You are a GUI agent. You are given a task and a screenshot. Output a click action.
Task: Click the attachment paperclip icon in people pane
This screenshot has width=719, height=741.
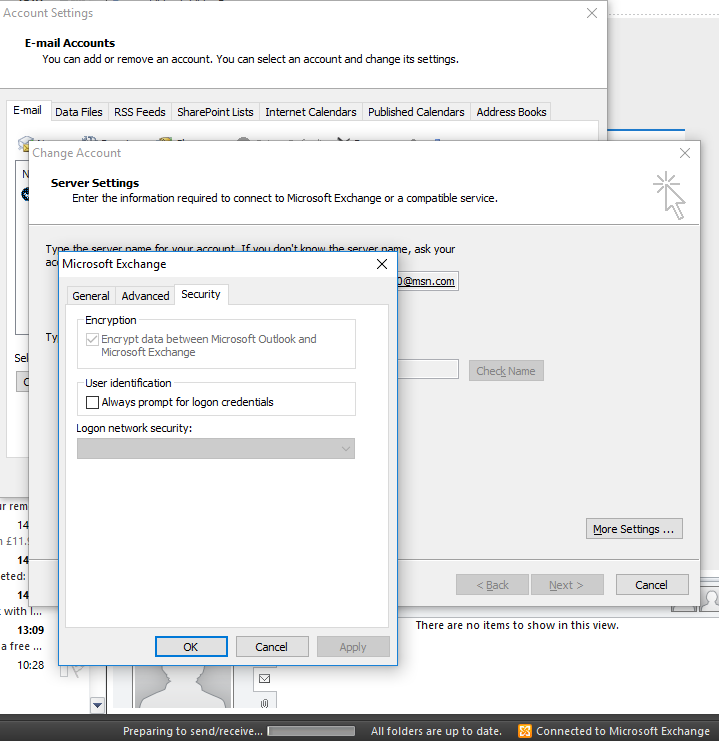pyautogui.click(x=265, y=703)
